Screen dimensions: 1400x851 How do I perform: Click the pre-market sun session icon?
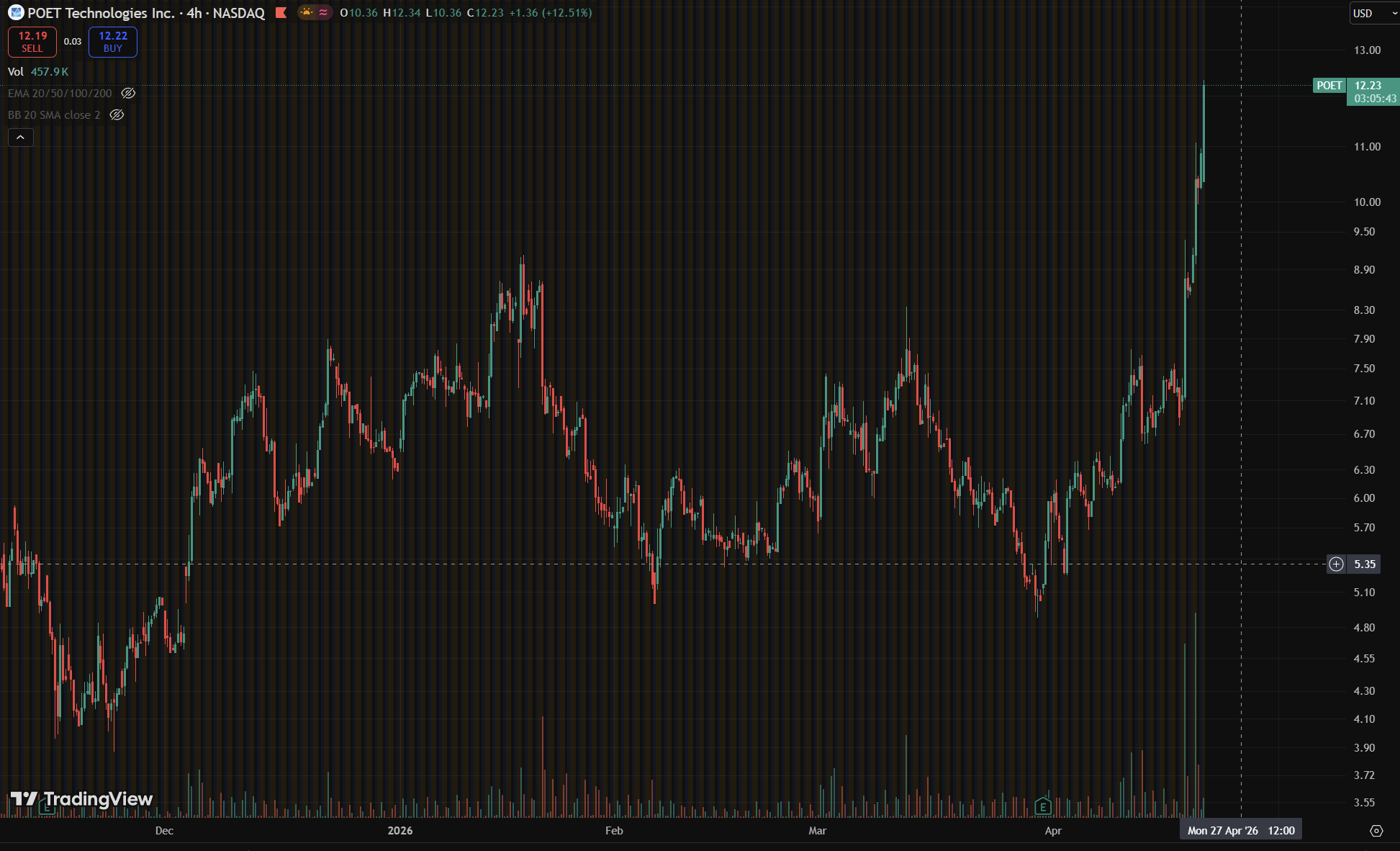(x=307, y=12)
